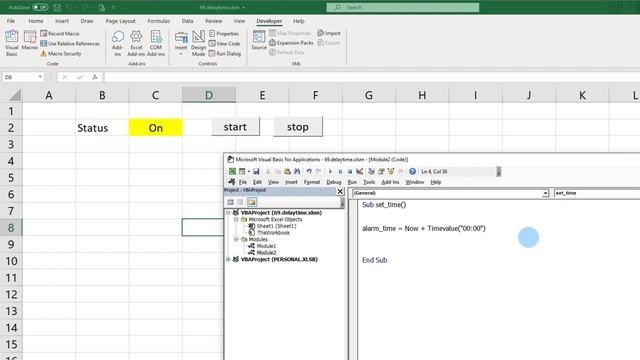The width and height of the screenshot is (640, 360).
Task: Open control Properties
Action: 224,33
